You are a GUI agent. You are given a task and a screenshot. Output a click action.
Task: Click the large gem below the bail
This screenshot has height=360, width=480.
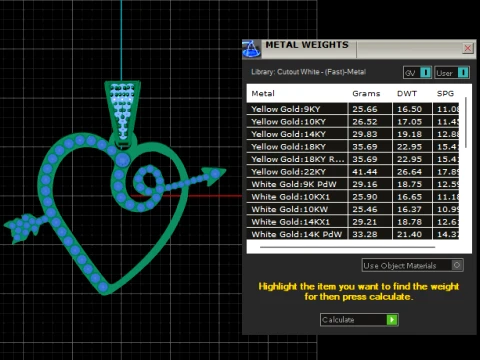pos(122,160)
